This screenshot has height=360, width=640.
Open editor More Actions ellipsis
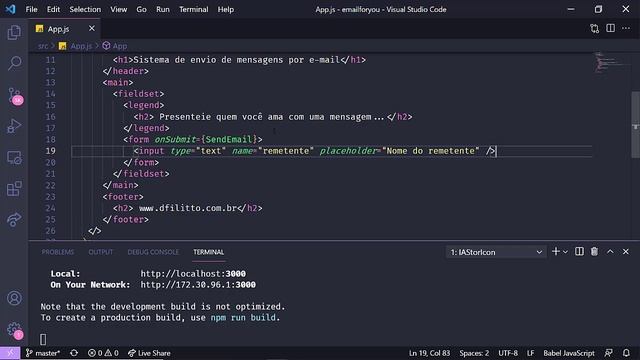[x=626, y=28]
